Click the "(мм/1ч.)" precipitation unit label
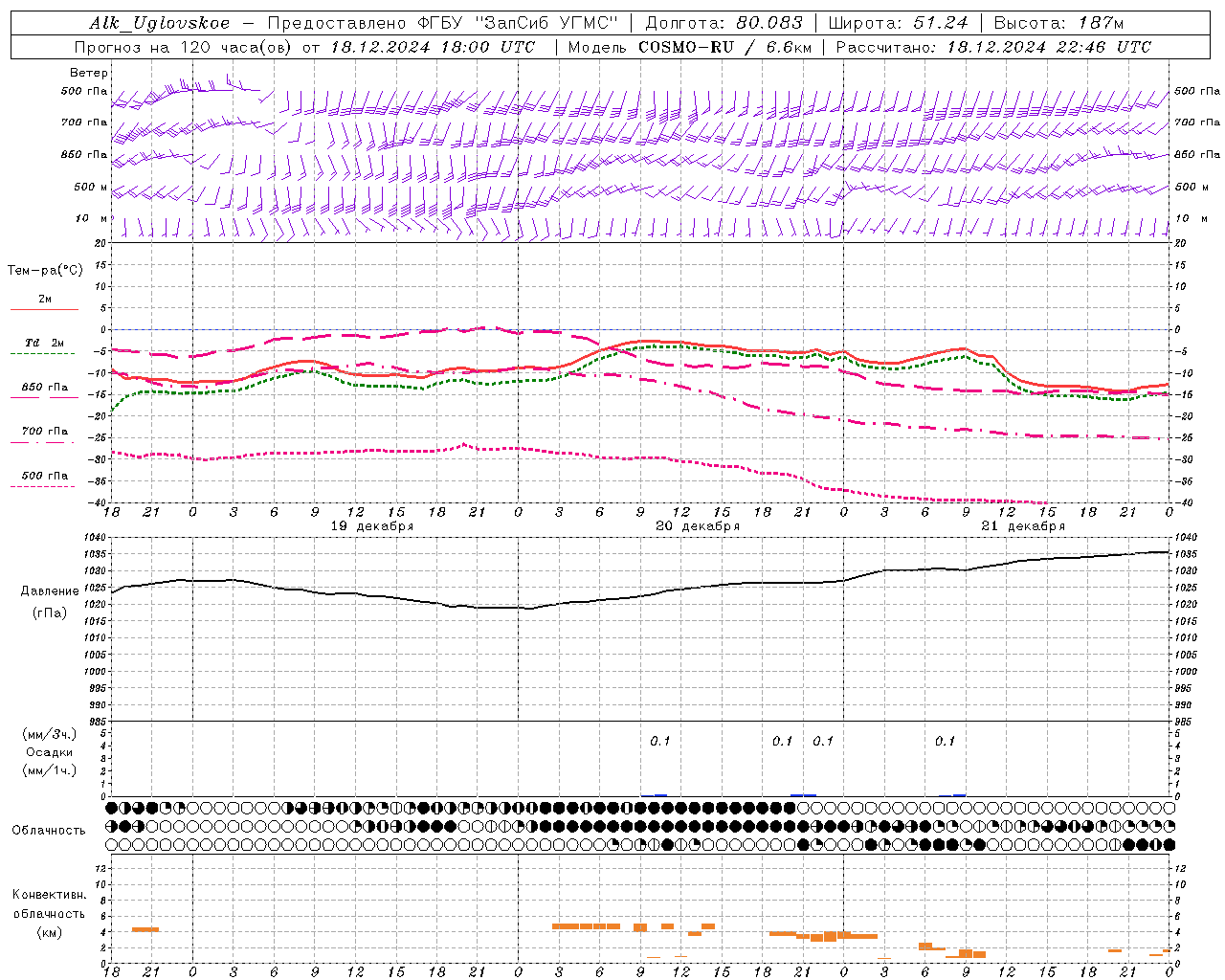This screenshot has width=1225, height=980. pyautogui.click(x=50, y=770)
